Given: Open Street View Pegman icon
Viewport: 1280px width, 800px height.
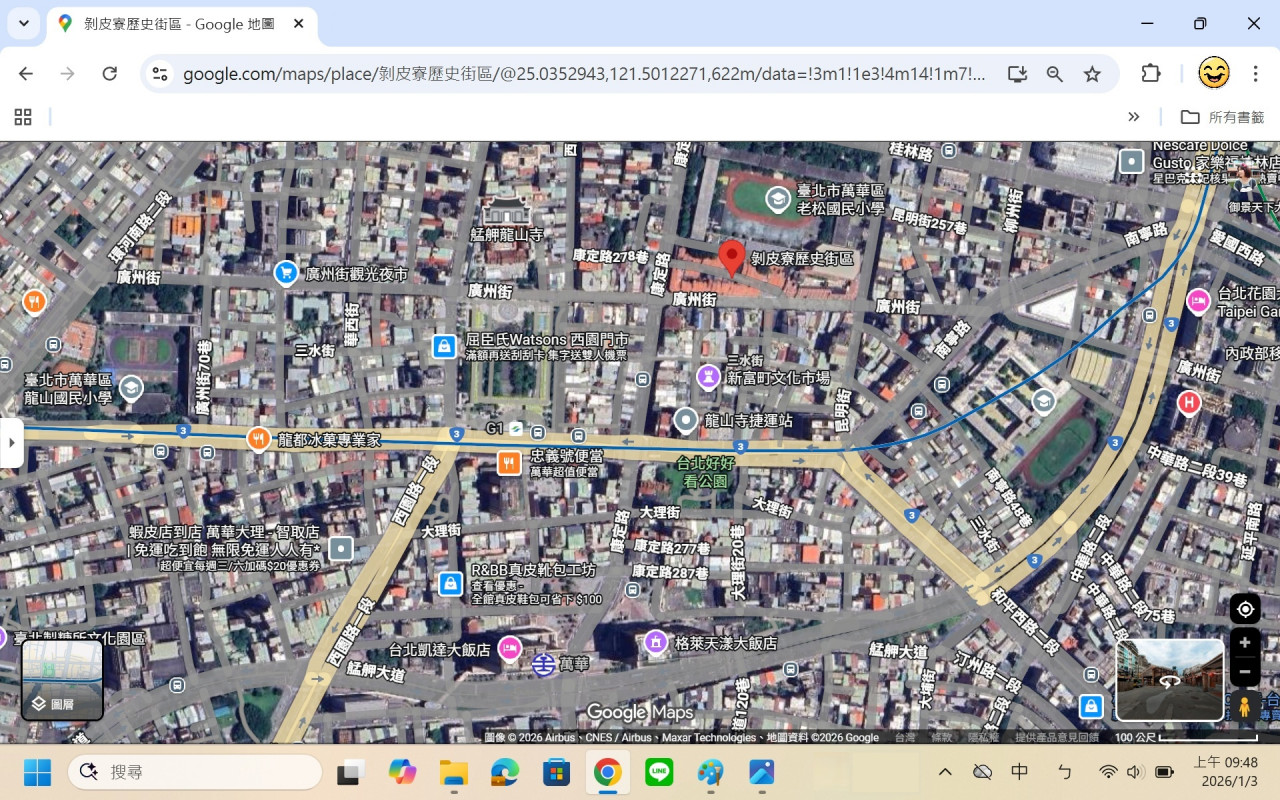Looking at the screenshot, I should pyautogui.click(x=1245, y=706).
